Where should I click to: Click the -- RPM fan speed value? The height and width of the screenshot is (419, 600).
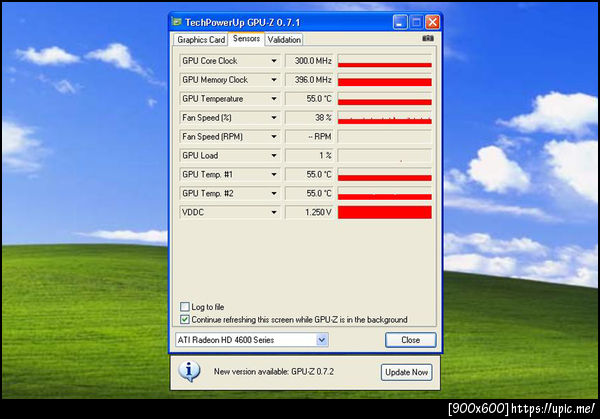coord(310,137)
